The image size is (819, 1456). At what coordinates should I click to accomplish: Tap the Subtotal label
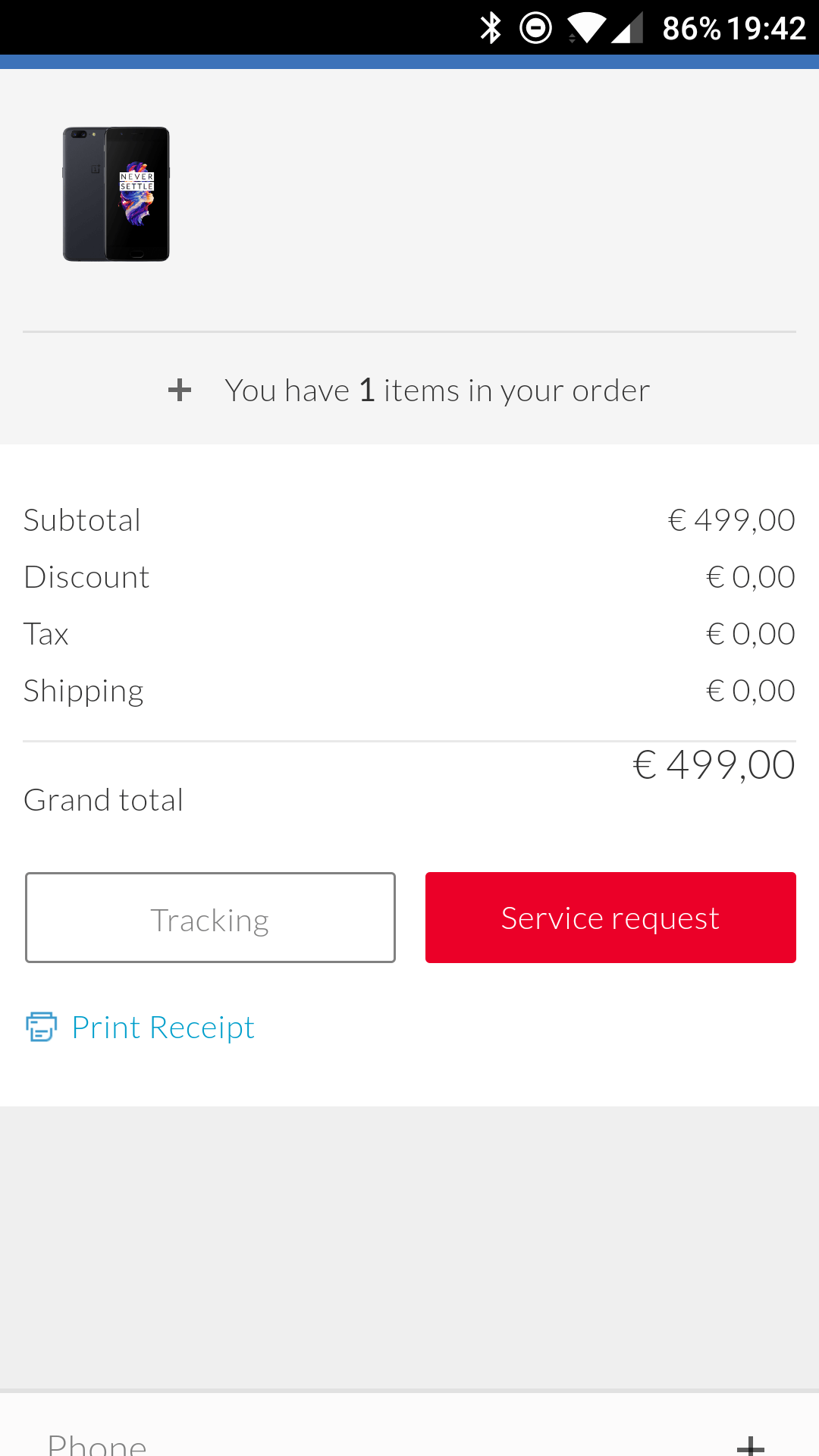pyautogui.click(x=82, y=520)
